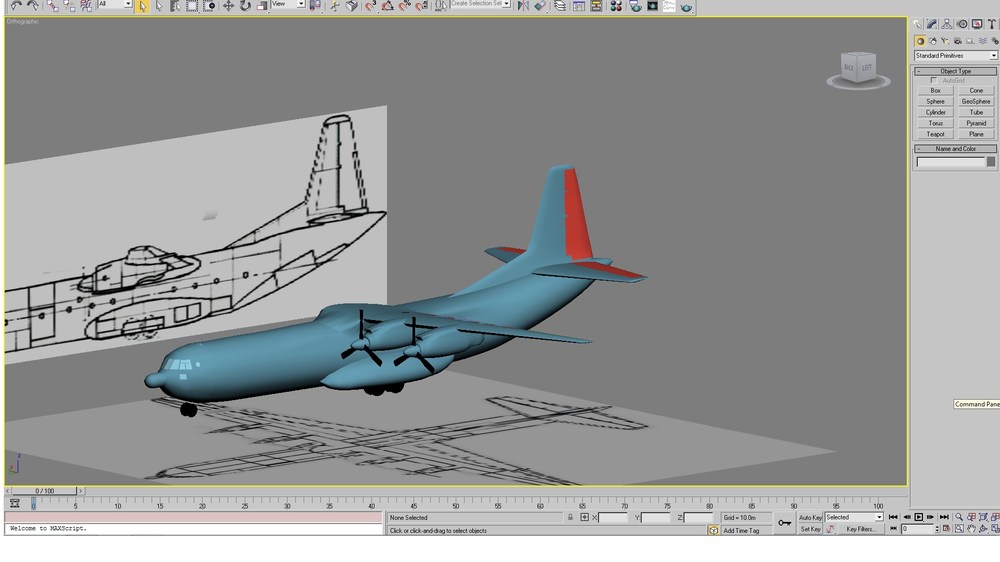1000x562 pixels.
Task: Select the Cameras category icon
Action: [957, 41]
